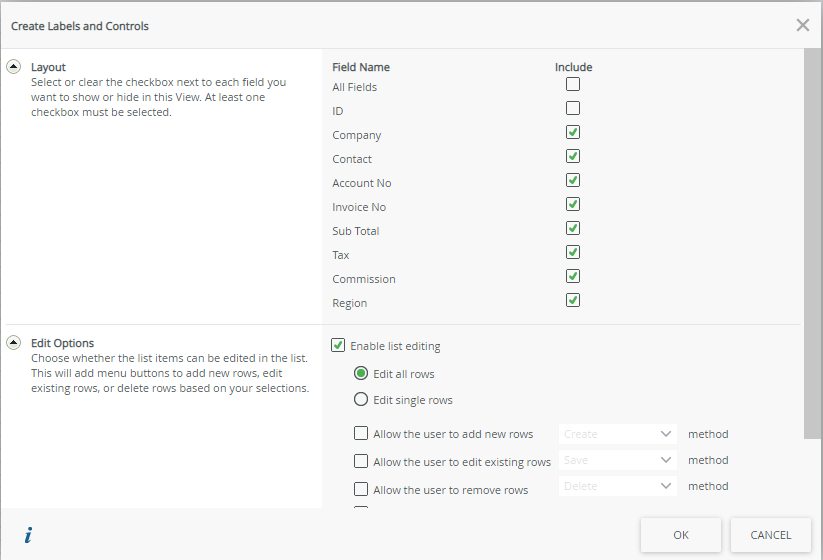Select the Edit all rows option
This screenshot has height=560, width=823.
tap(361, 374)
